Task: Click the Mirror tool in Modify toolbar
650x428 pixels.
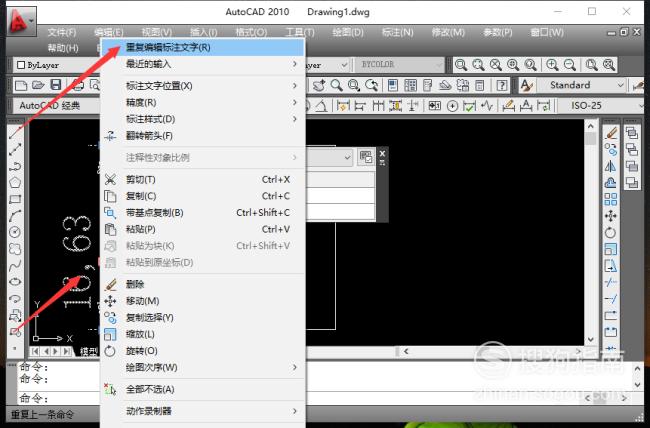Action: coord(611,166)
